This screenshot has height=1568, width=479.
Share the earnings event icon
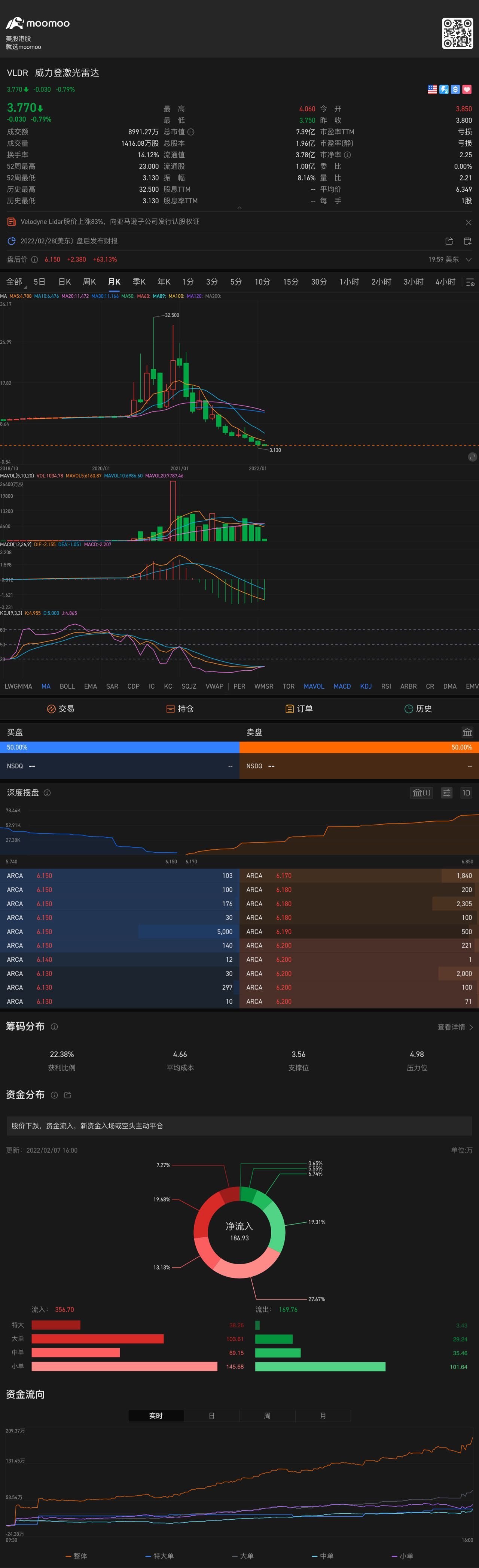pos(449,241)
